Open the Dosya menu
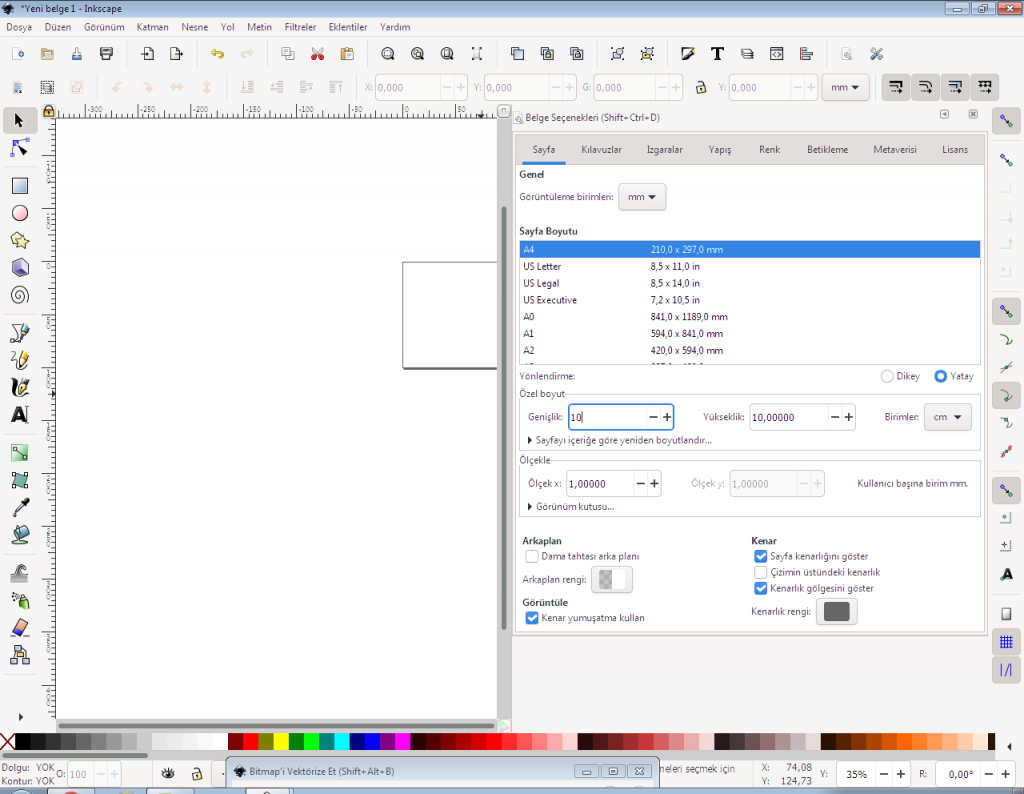The width and height of the screenshot is (1024, 794). pyautogui.click(x=19, y=27)
